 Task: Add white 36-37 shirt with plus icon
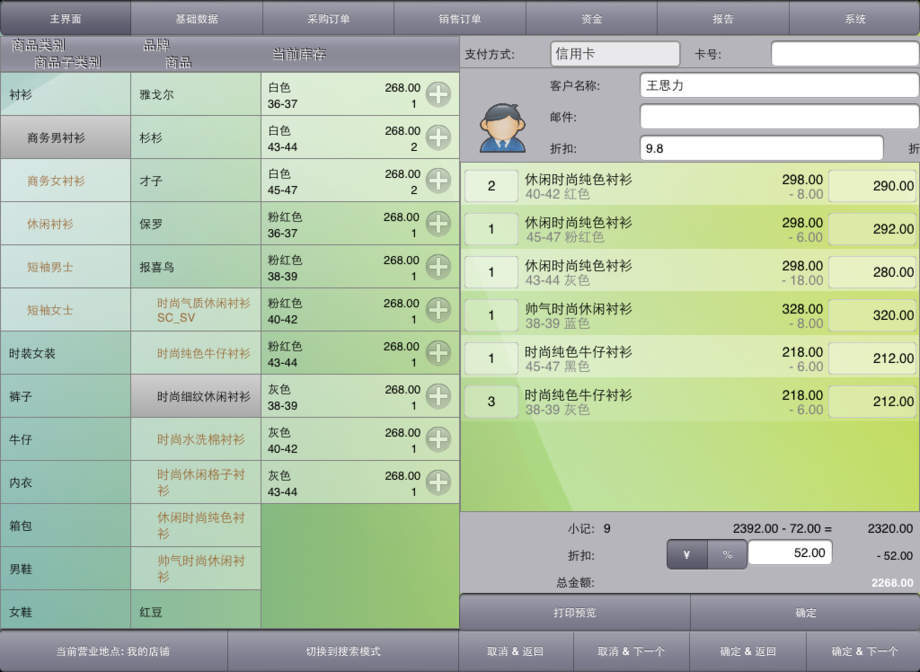(x=438, y=95)
